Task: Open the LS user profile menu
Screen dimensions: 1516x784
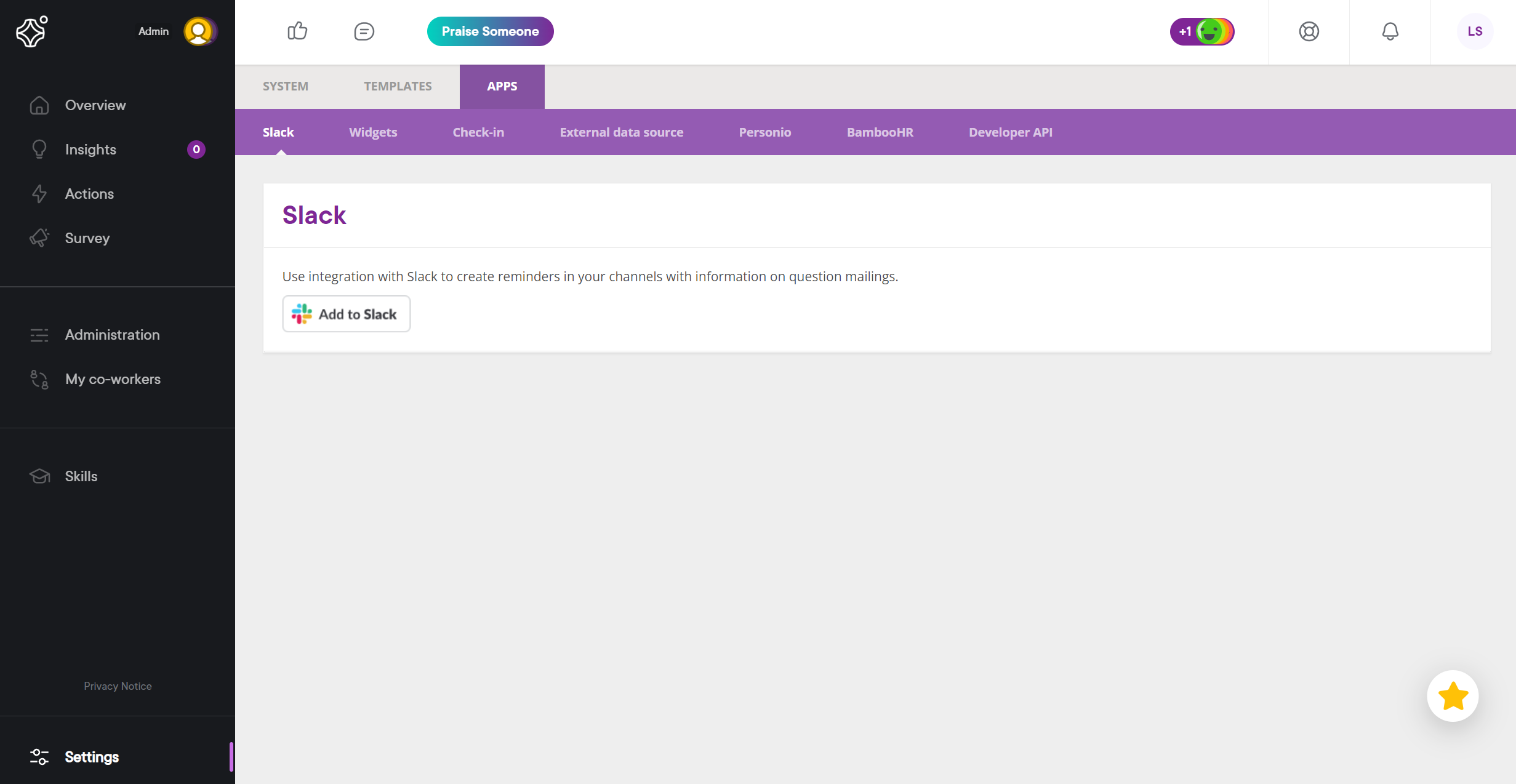Action: (1475, 31)
